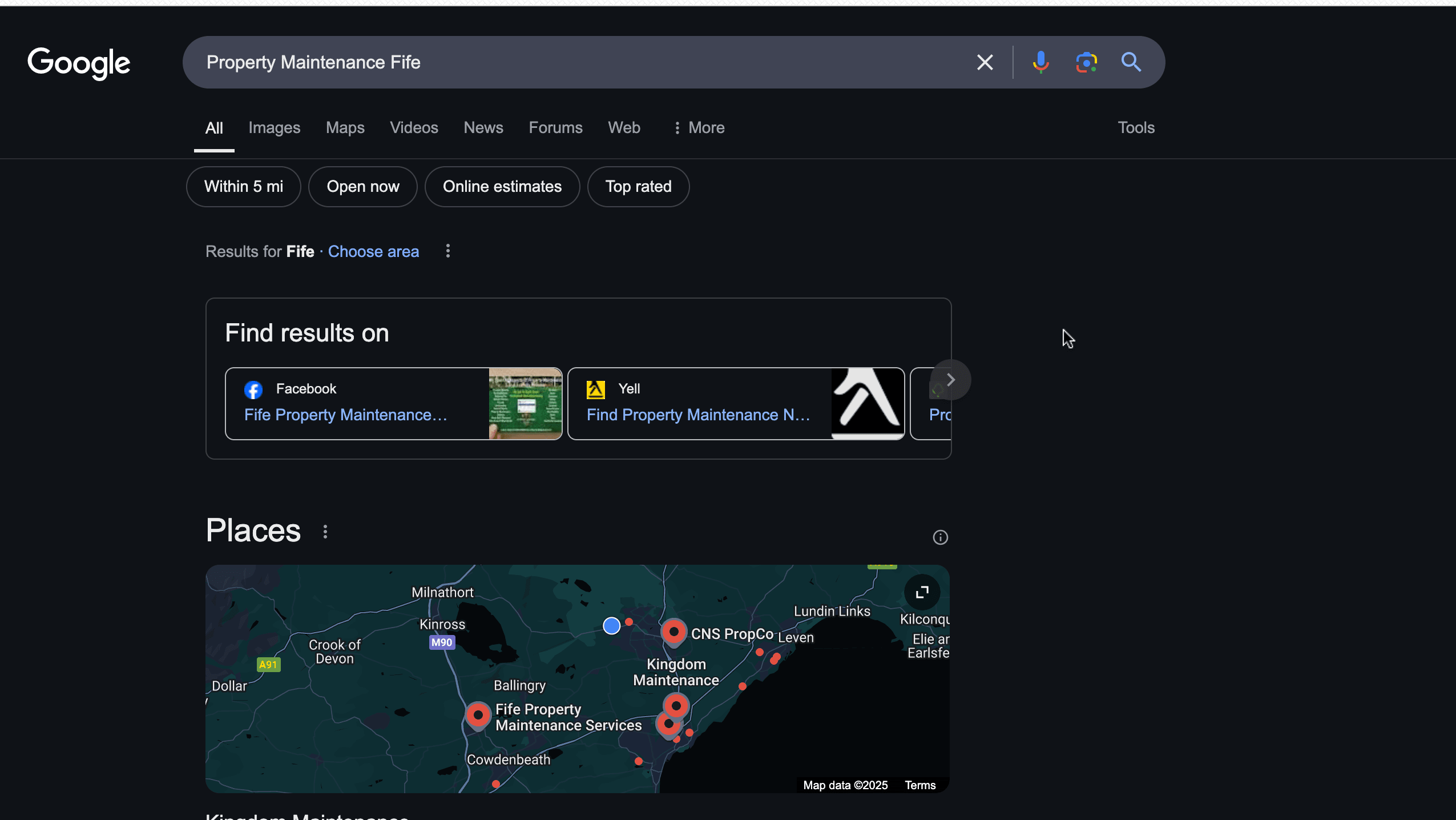Click the Dollar label on map

click(x=229, y=686)
